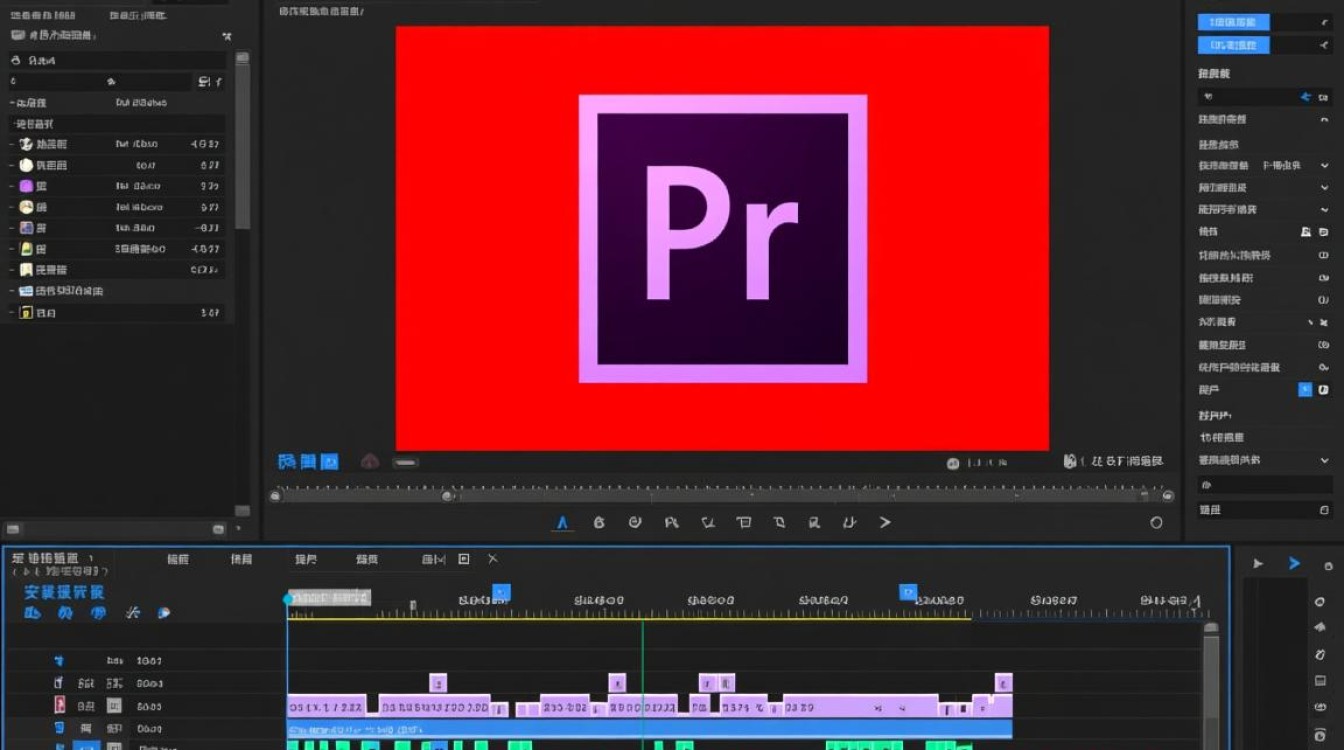Click the white icon beside small blue square
Screen dimensions: 1344x750
1324,389
